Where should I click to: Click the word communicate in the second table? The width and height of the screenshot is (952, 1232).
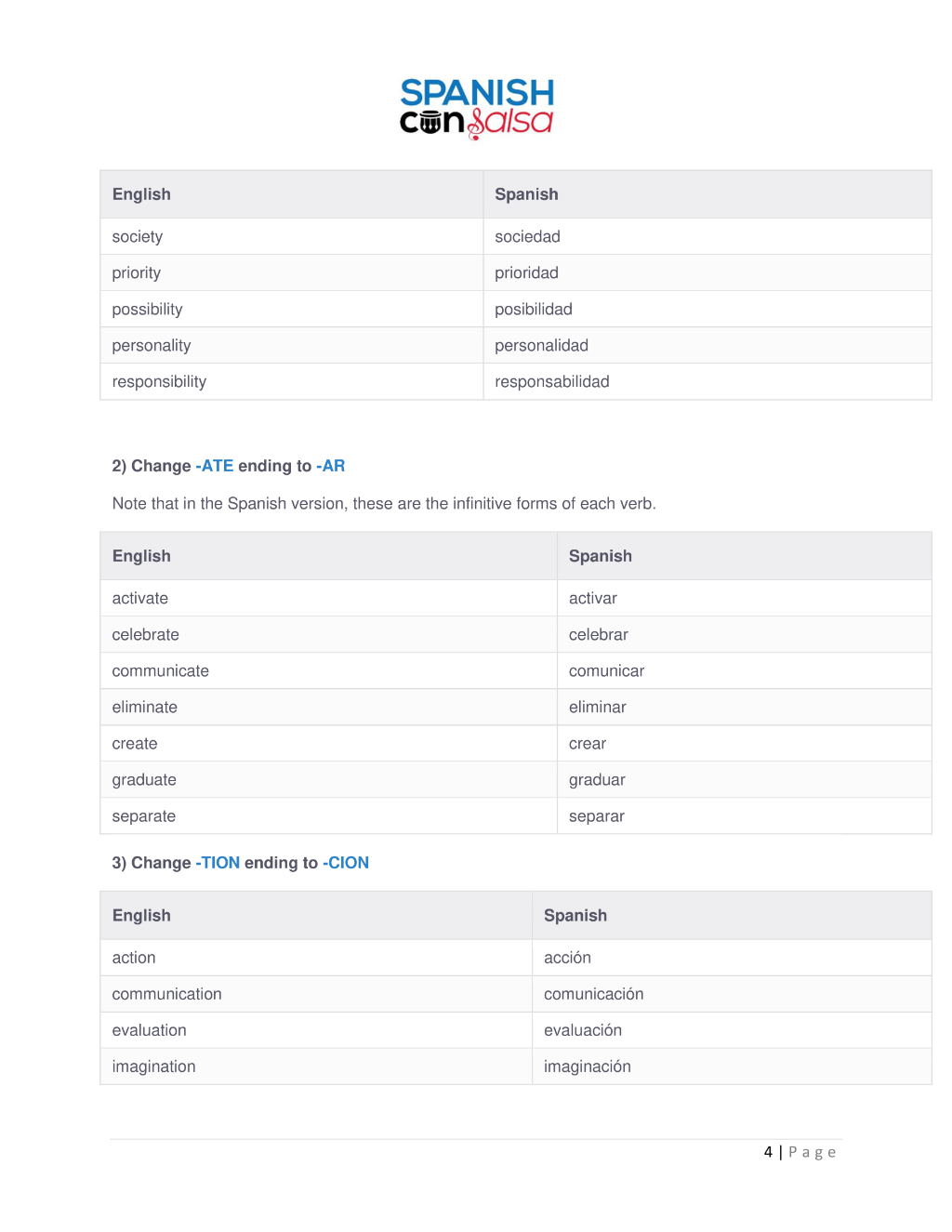[x=161, y=671]
